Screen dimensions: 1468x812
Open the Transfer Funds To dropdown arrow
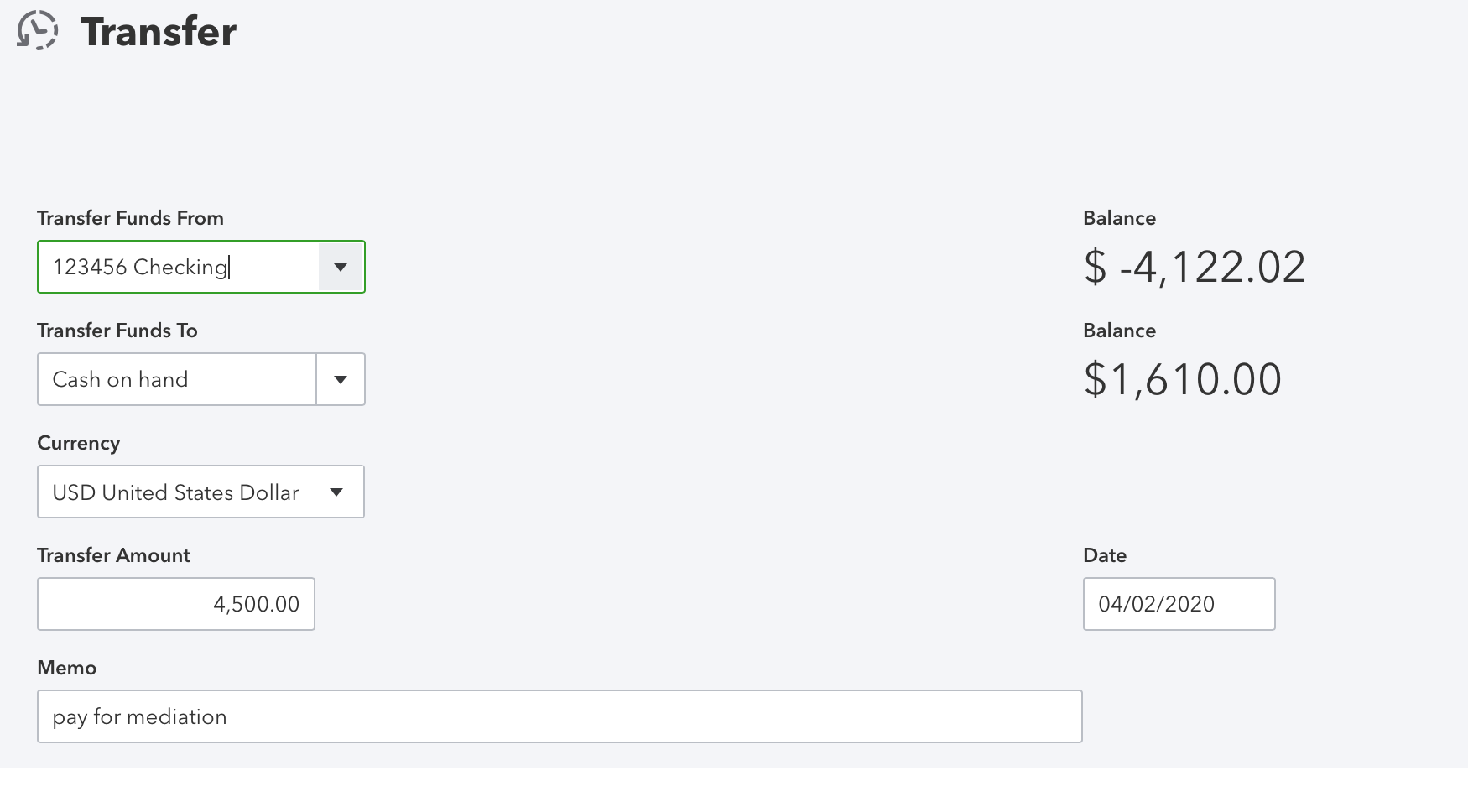tap(341, 379)
